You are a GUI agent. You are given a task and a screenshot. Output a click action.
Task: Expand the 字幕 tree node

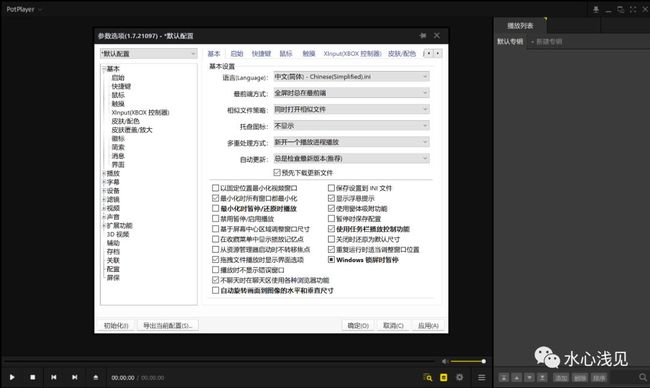click(x=104, y=182)
